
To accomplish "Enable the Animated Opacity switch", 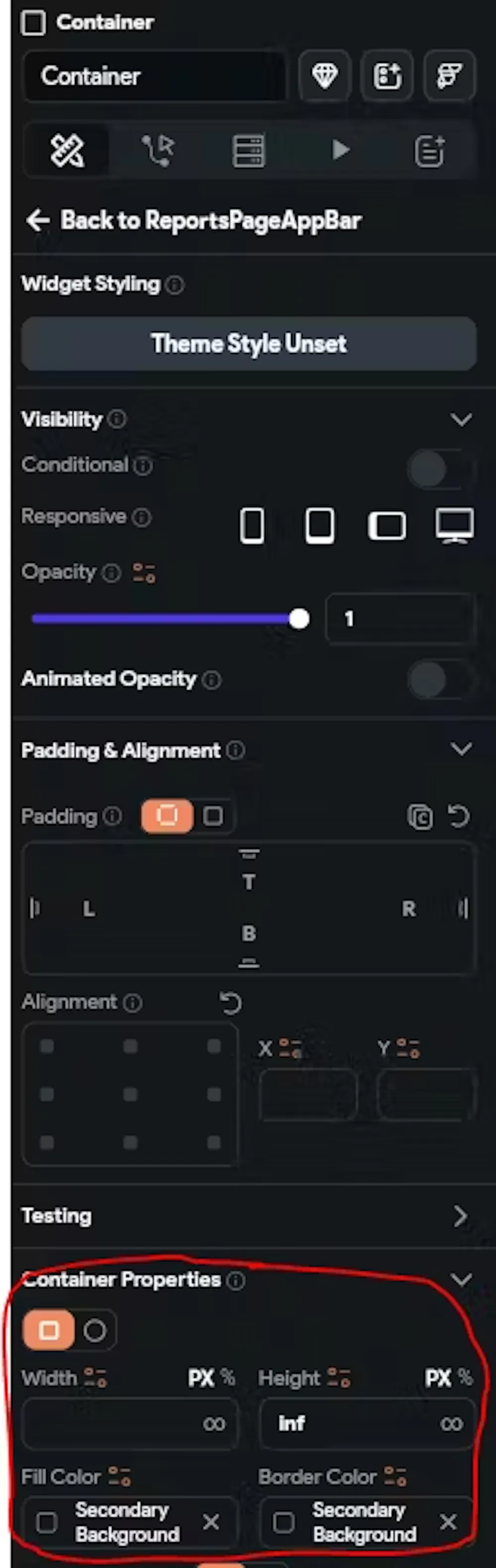I will [x=437, y=680].
